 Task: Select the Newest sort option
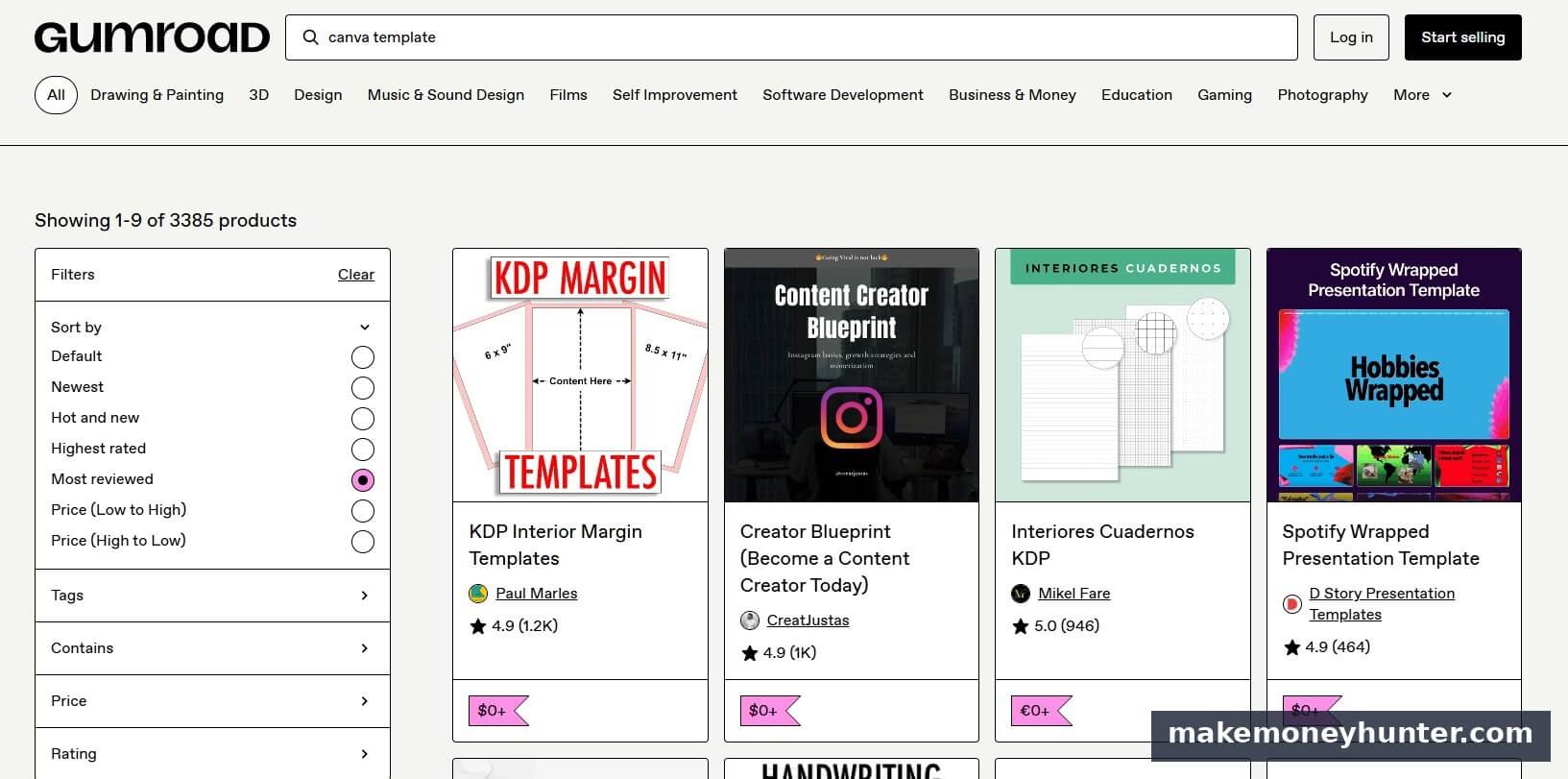pyautogui.click(x=363, y=388)
